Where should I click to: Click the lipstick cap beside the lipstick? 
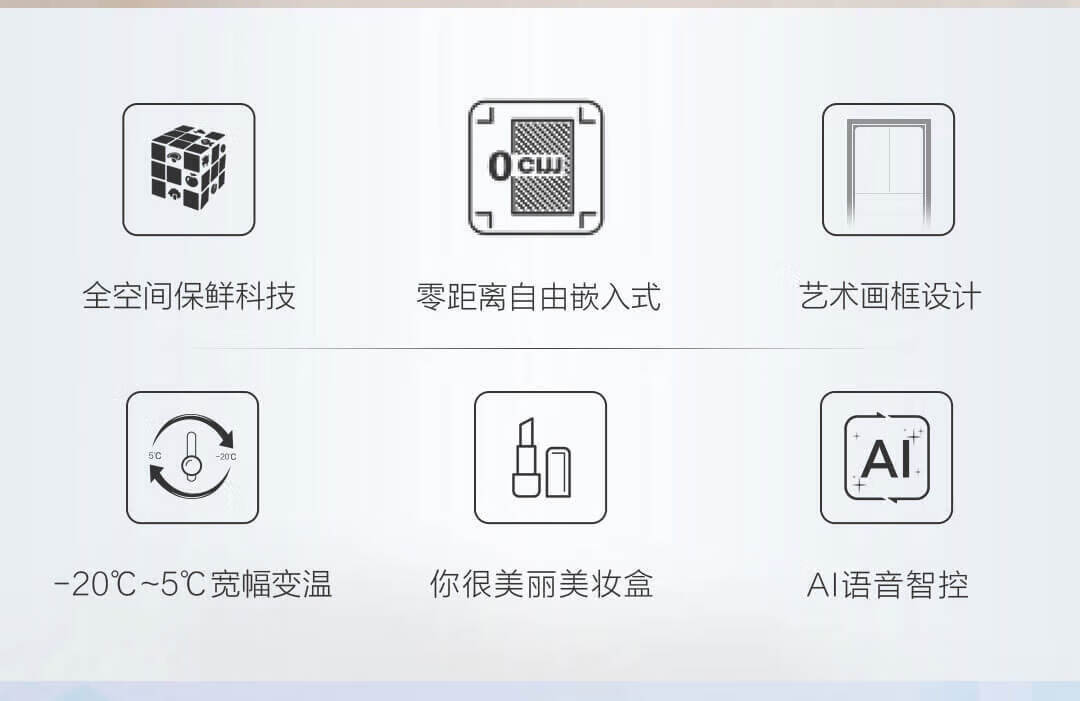(x=558, y=472)
